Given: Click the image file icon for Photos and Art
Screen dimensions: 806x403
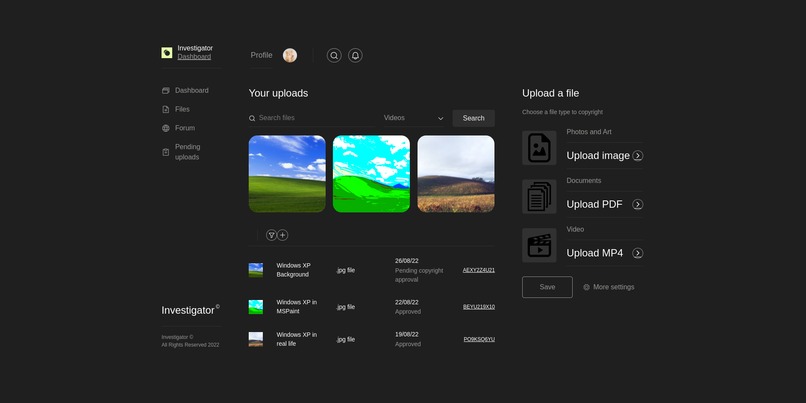Looking at the screenshot, I should [x=539, y=148].
